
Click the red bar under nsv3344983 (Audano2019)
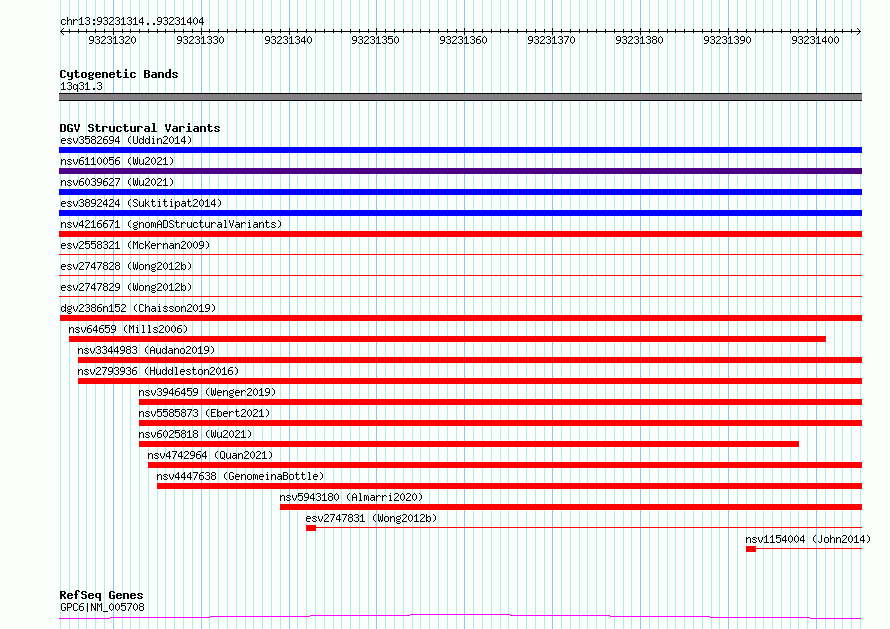click(470, 360)
